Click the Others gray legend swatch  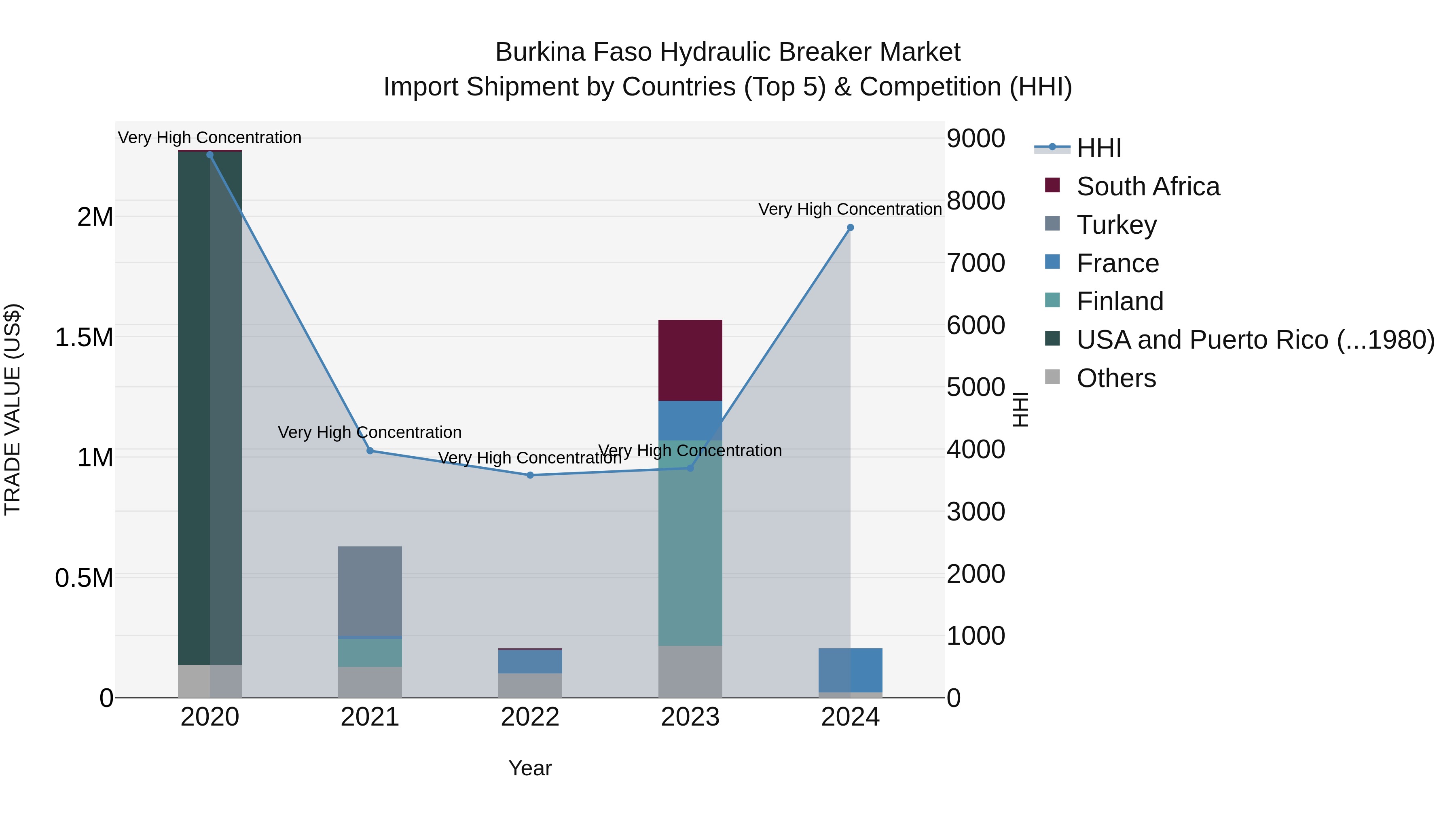click(1052, 377)
